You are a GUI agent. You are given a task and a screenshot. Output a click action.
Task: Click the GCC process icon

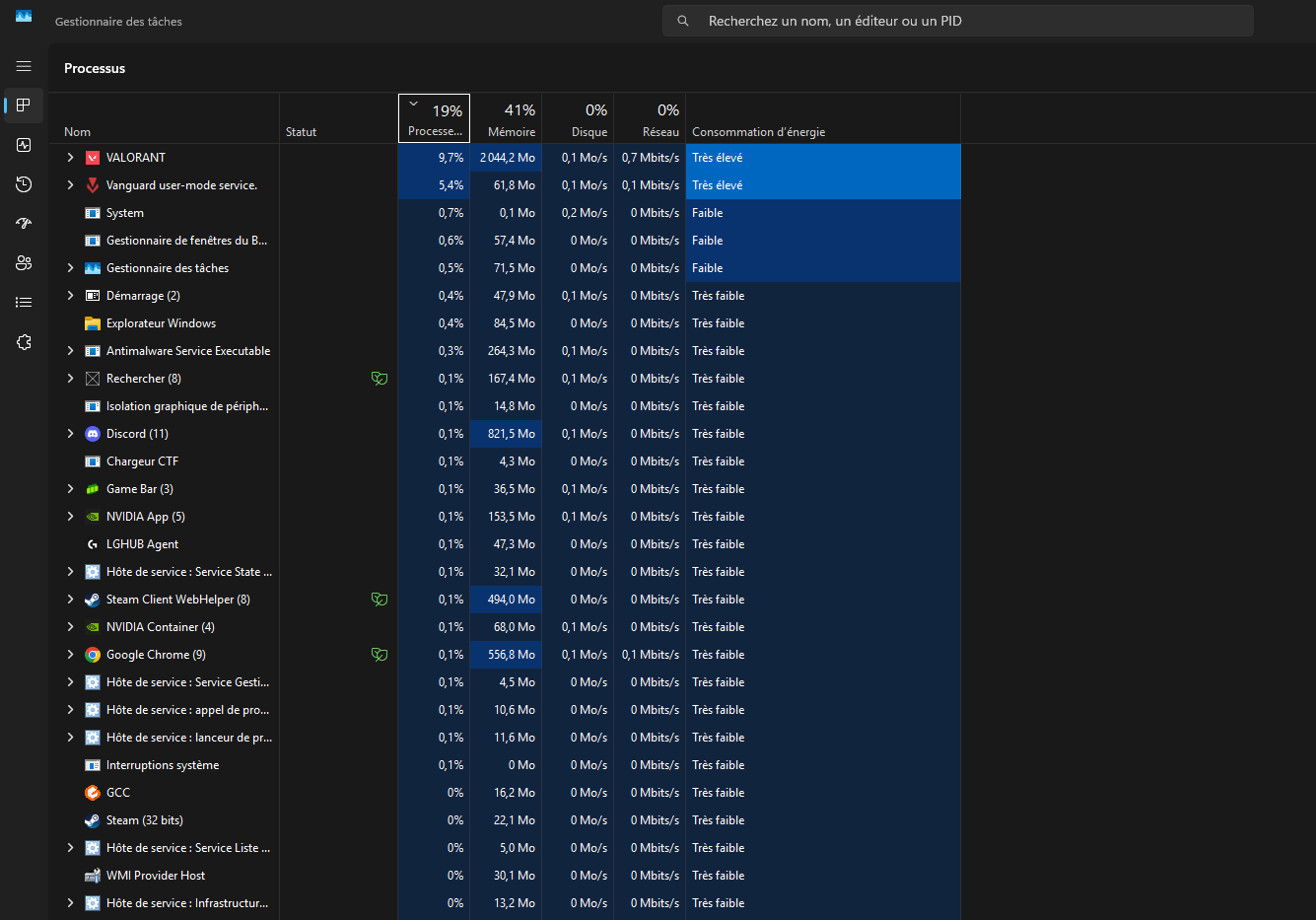[93, 793]
